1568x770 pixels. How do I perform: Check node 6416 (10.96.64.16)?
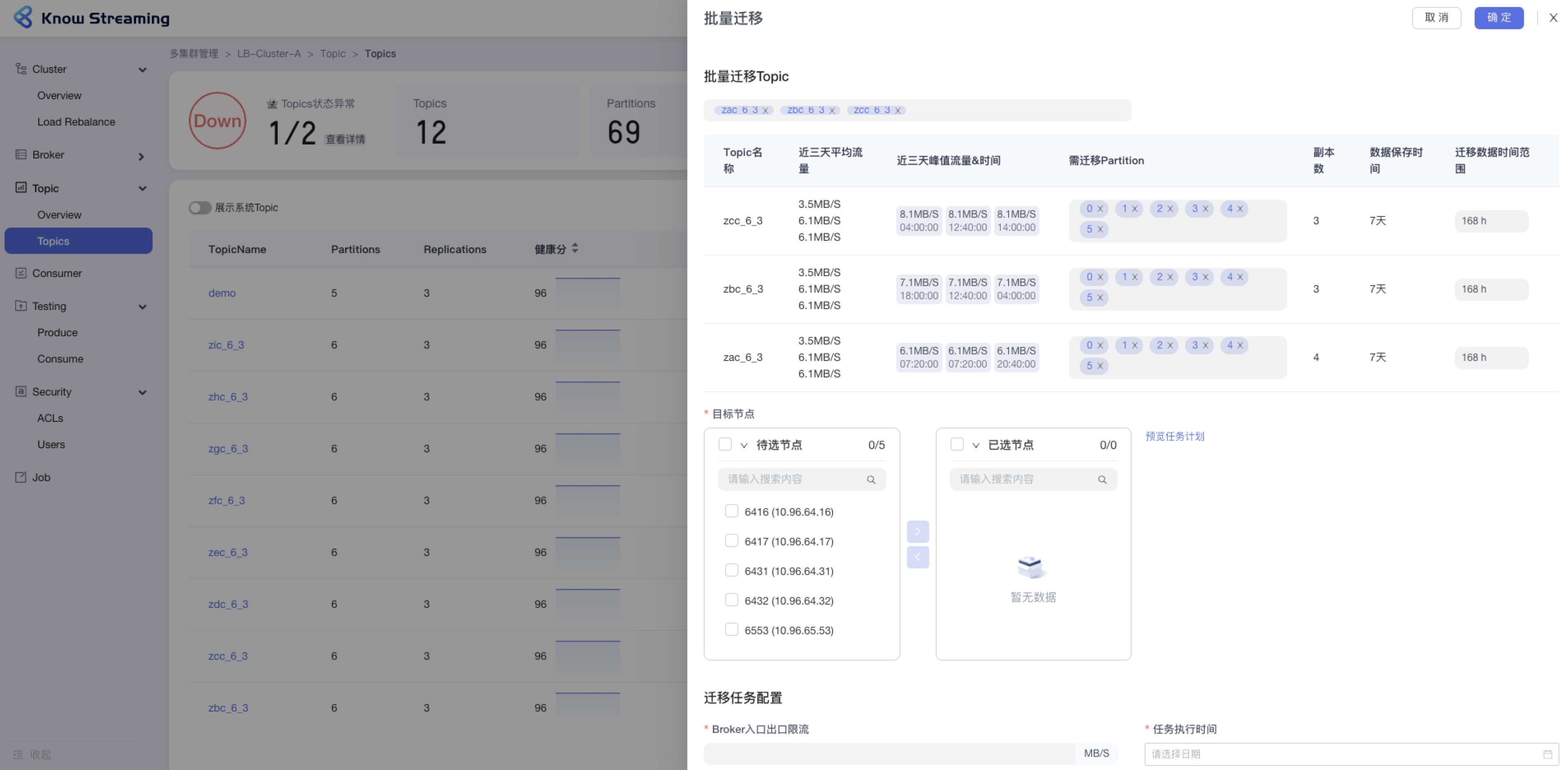point(731,511)
